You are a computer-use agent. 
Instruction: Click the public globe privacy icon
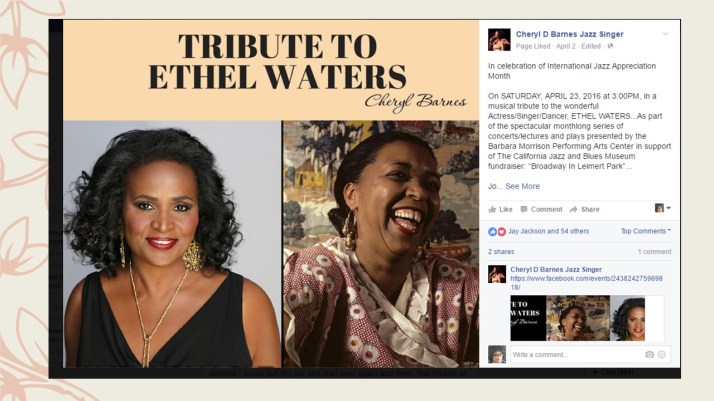[x=610, y=46]
